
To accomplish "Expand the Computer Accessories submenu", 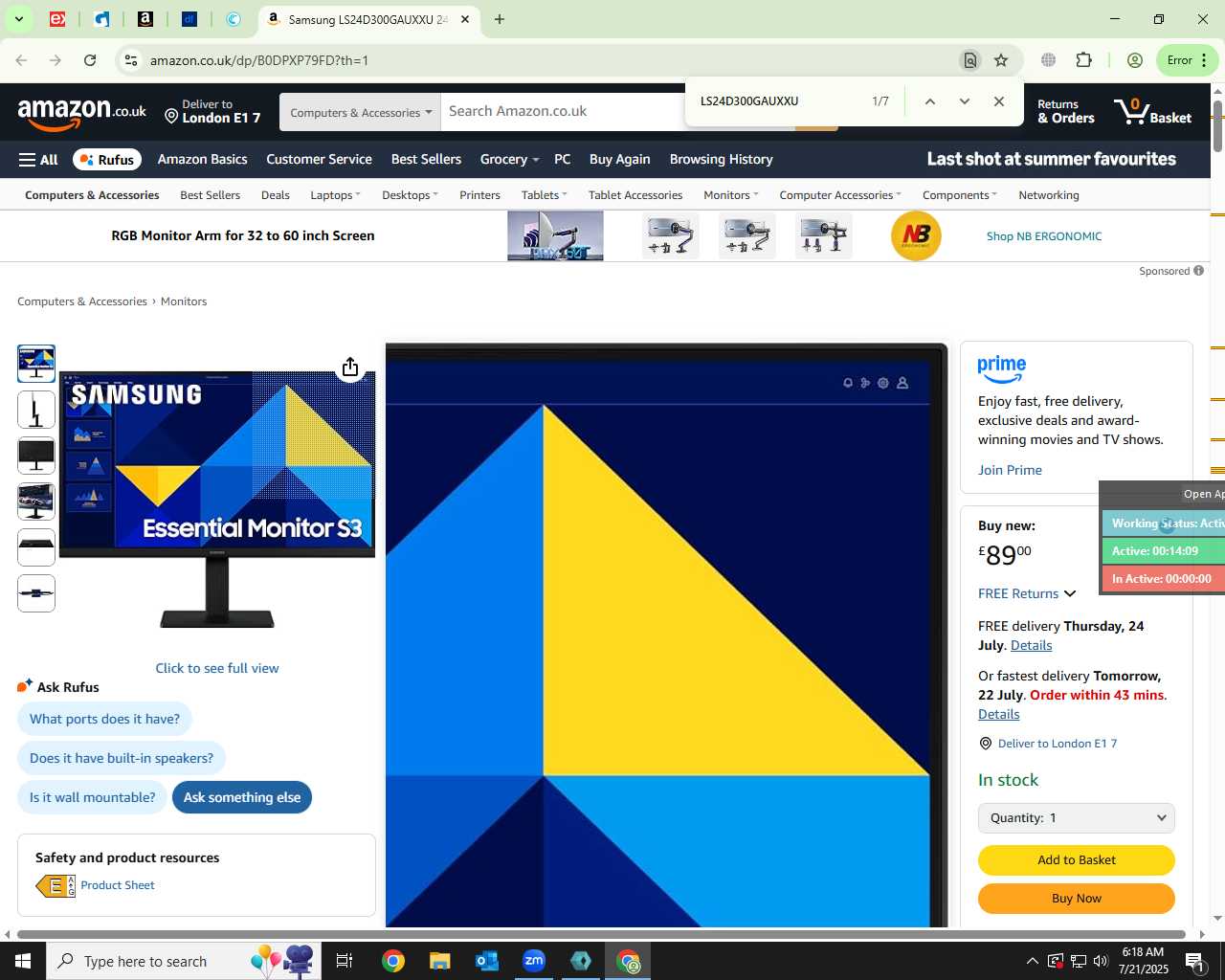I will [x=839, y=195].
